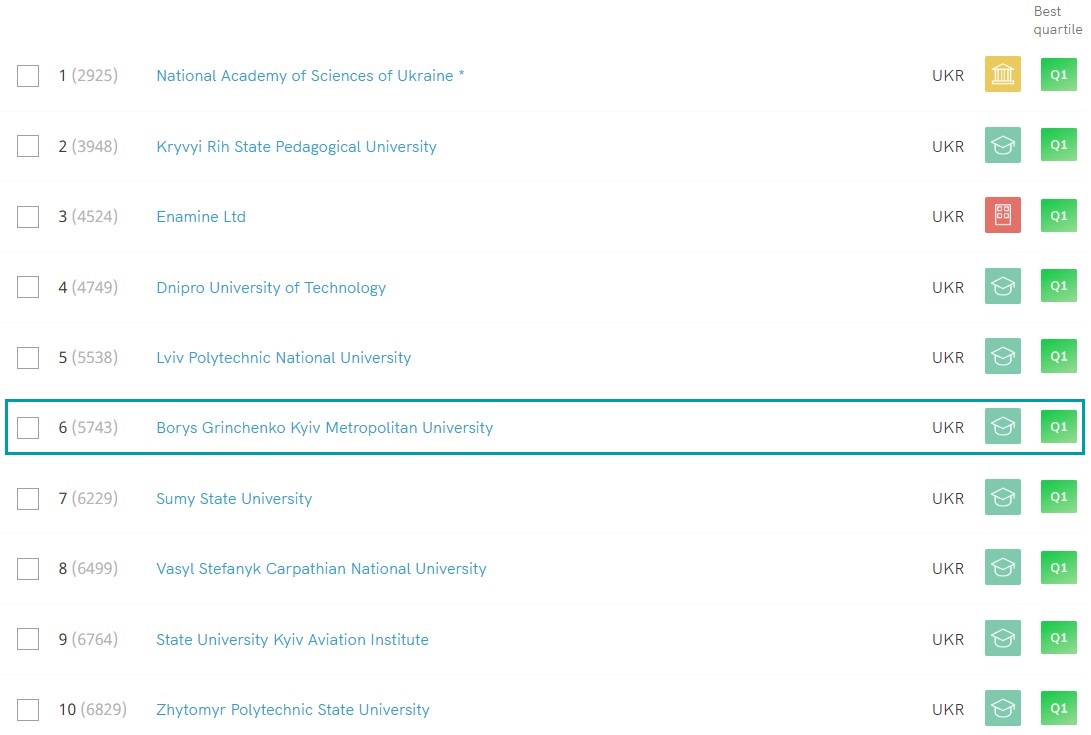This screenshot has width=1091, height=735.
Task: Click the university icon for Kryvyi Rih State Pedagogical
Action: 1002,146
